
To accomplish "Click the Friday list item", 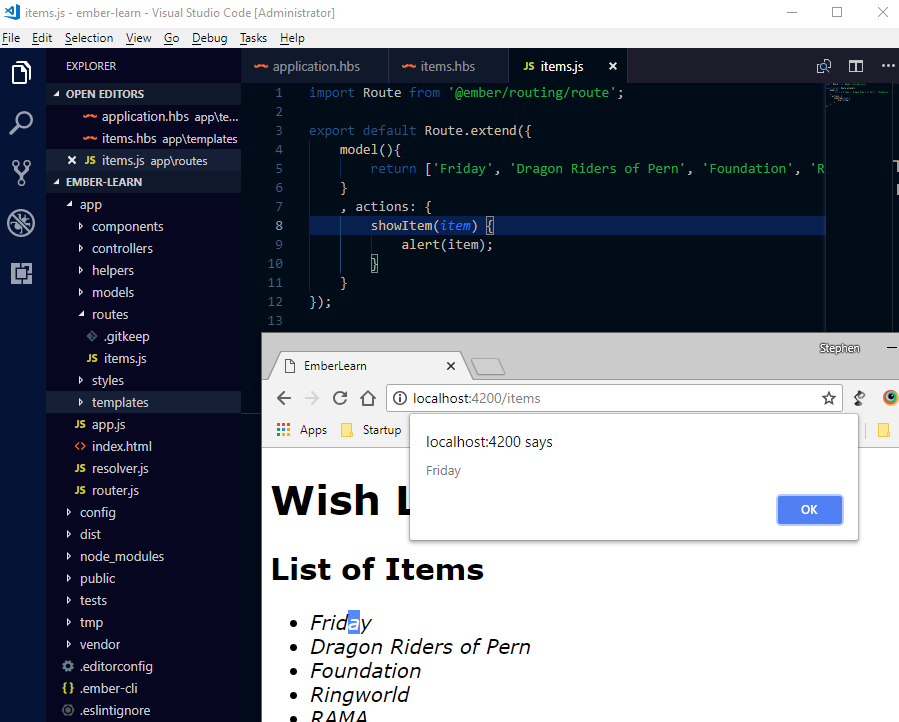I will coord(341,623).
